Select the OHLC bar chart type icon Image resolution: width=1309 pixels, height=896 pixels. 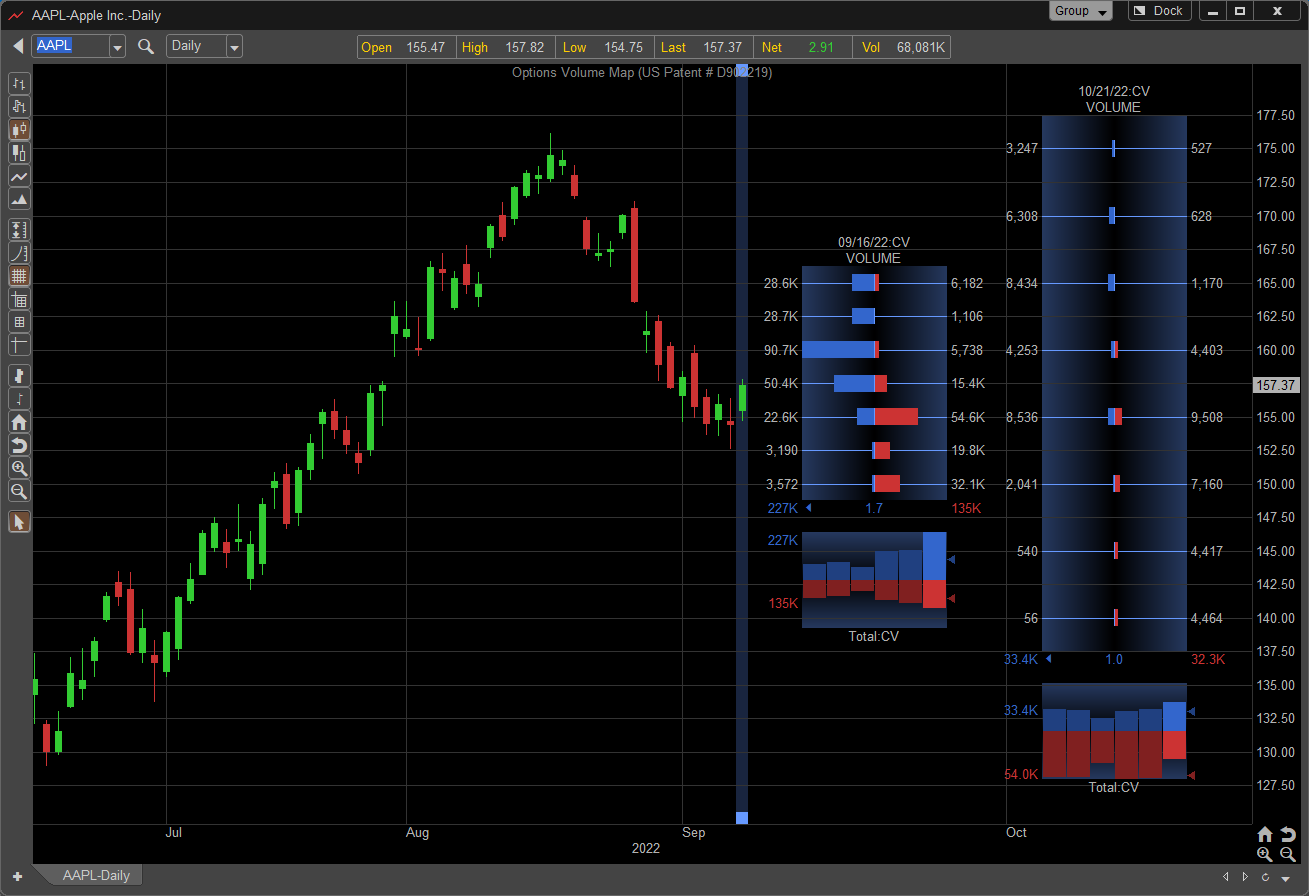(x=19, y=83)
